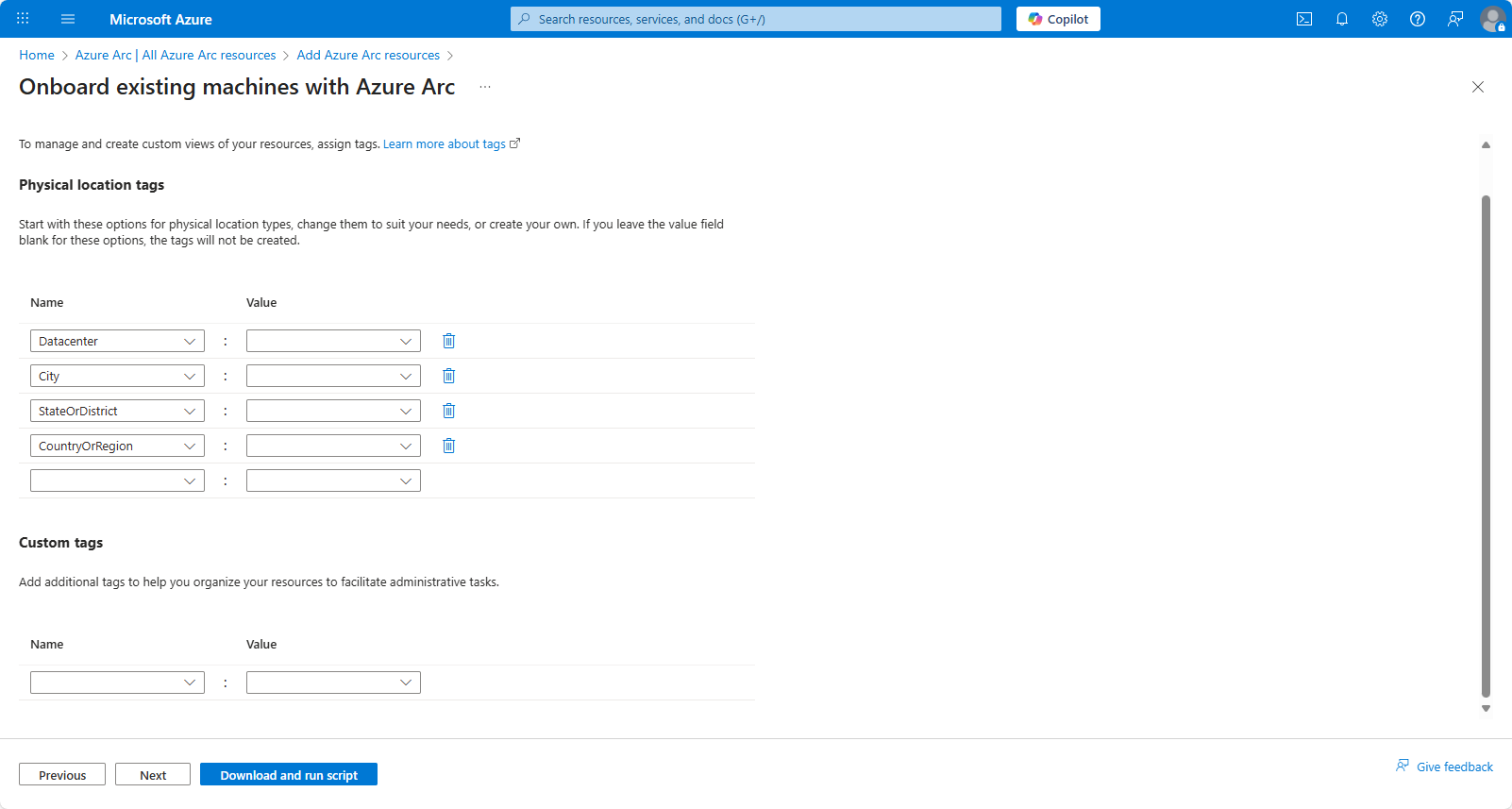Open the portal hamburger menu
The width and height of the screenshot is (1512, 809).
click(x=68, y=19)
